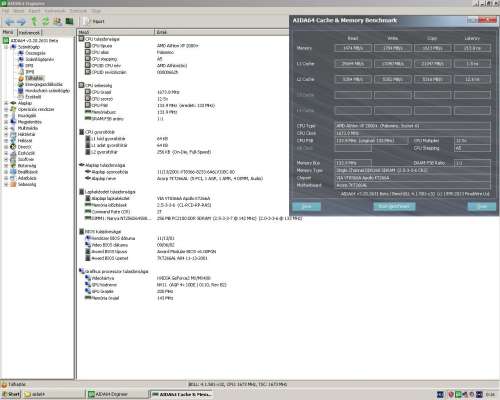The height and width of the screenshot is (400, 500).
Task: Switch to the Menü tab
Action: [x=8, y=32]
